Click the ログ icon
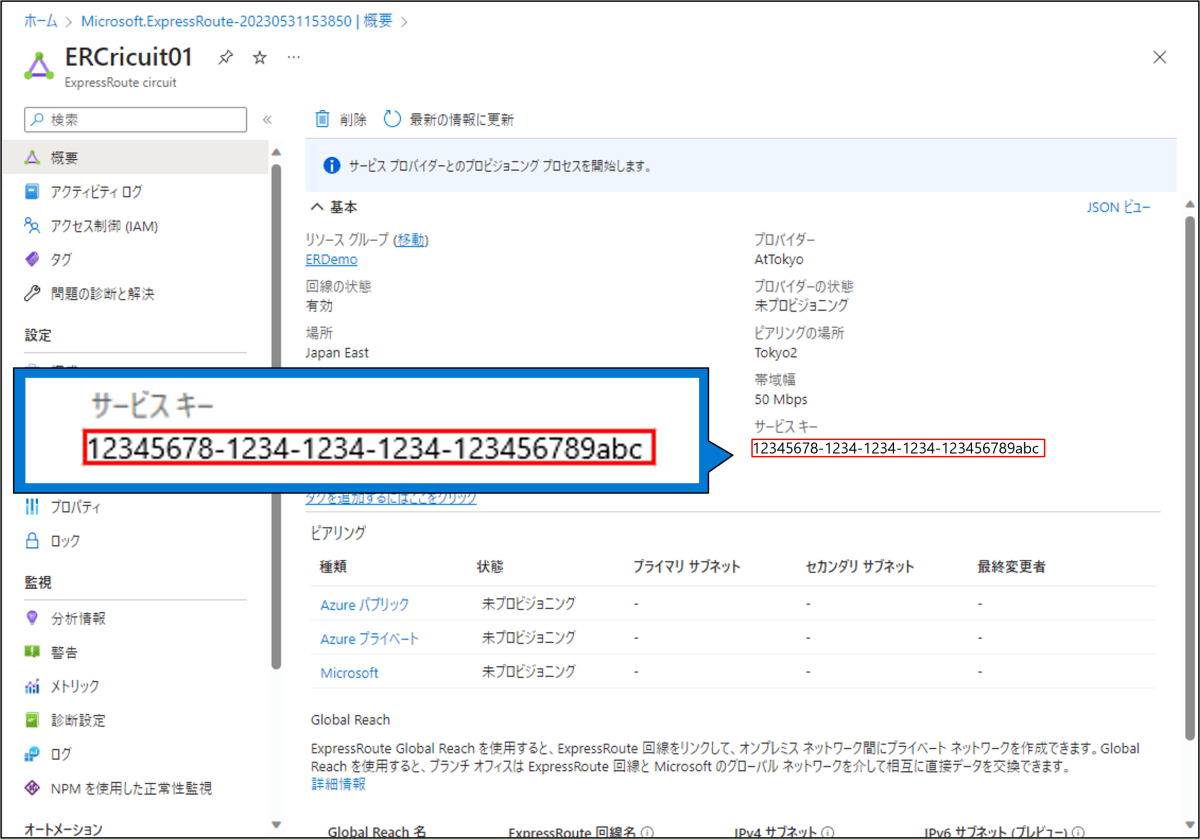The height and width of the screenshot is (839, 1200). coord(32,754)
